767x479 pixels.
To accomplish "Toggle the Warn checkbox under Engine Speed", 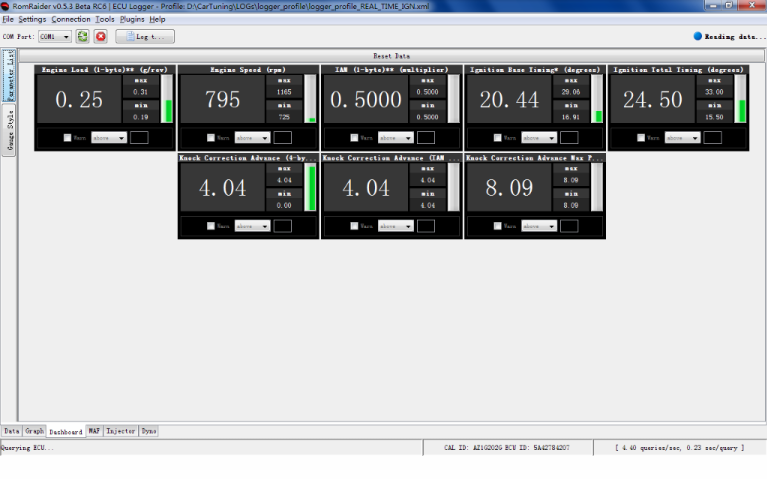I will pyautogui.click(x=211, y=138).
